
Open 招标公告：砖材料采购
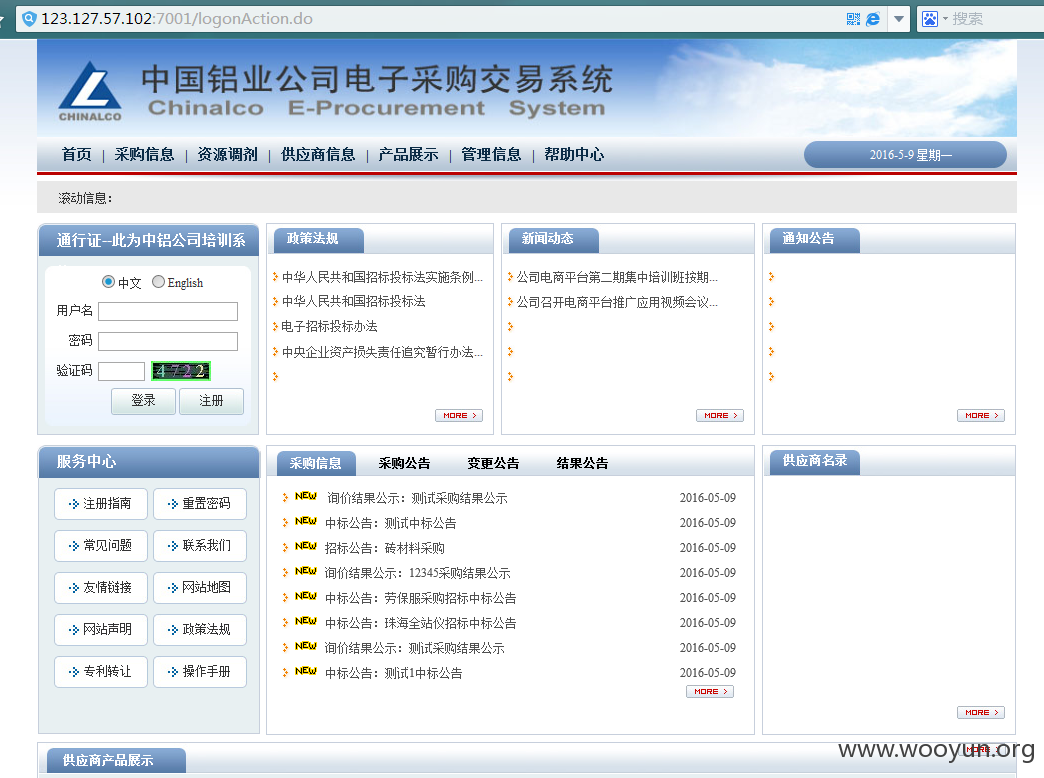(384, 548)
